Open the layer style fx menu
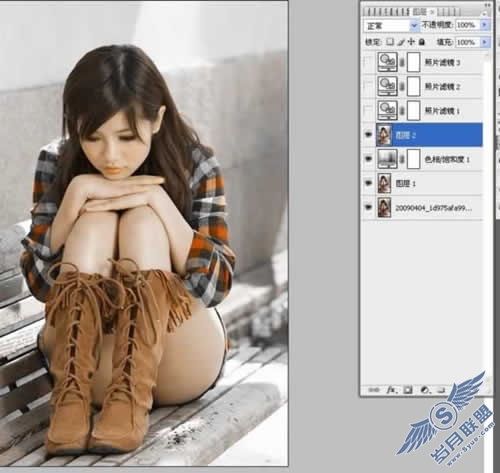 [391, 390]
